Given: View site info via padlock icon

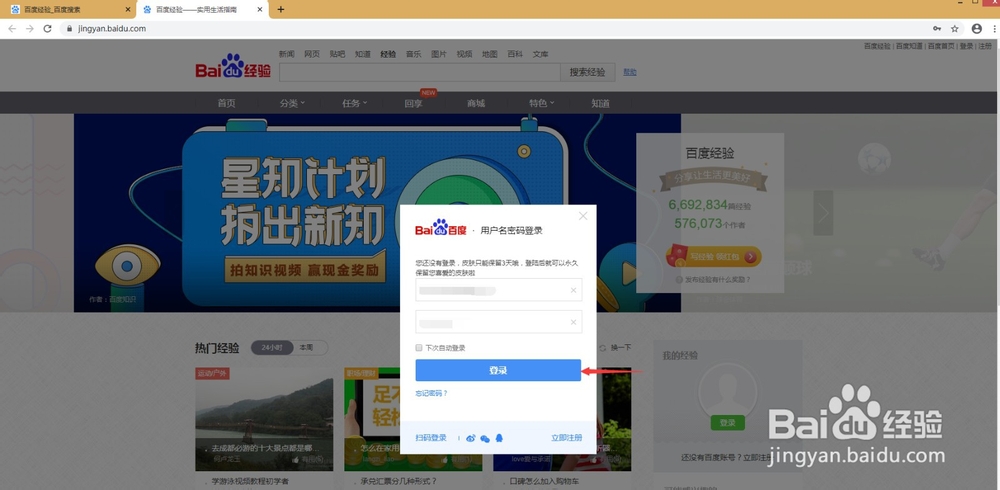Looking at the screenshot, I should [70, 29].
